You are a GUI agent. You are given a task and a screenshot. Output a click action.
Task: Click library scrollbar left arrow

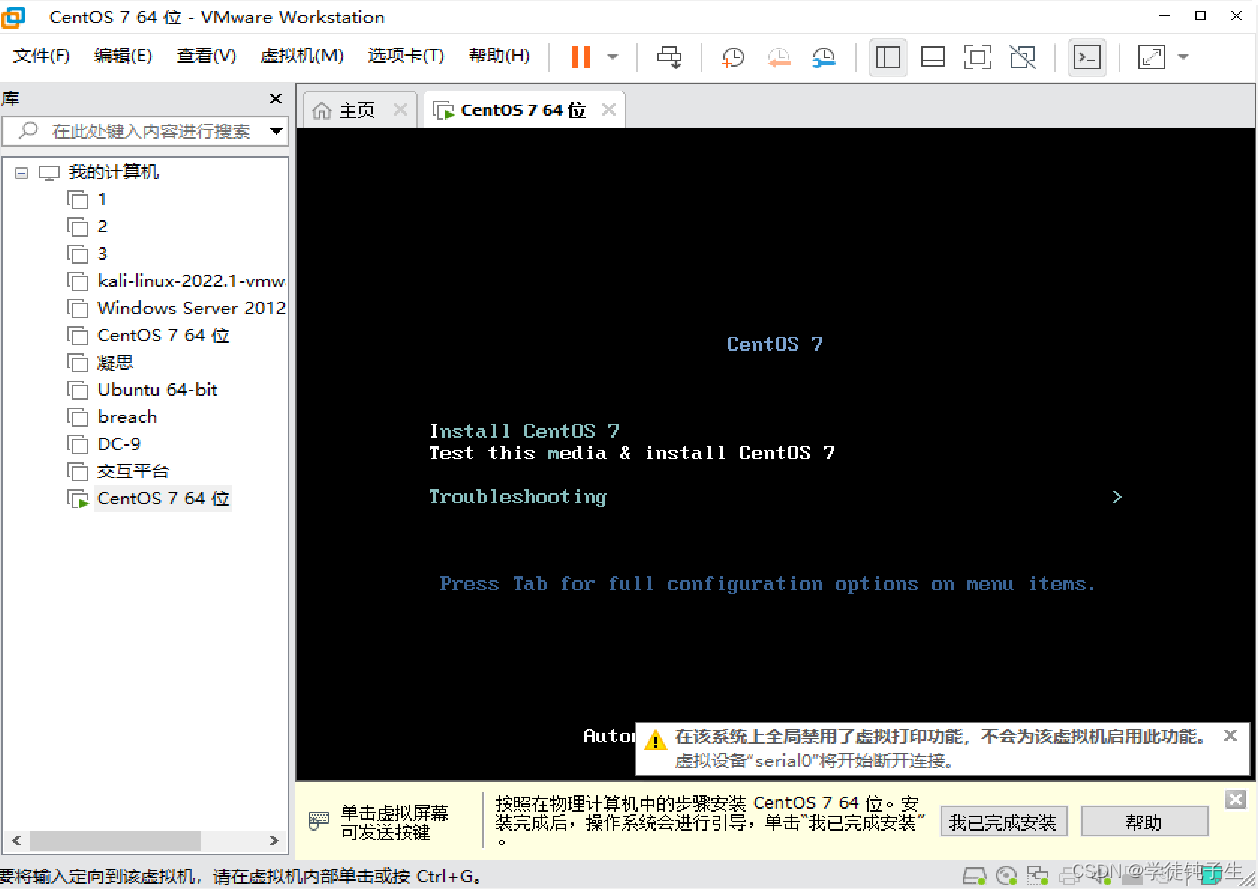(16, 841)
